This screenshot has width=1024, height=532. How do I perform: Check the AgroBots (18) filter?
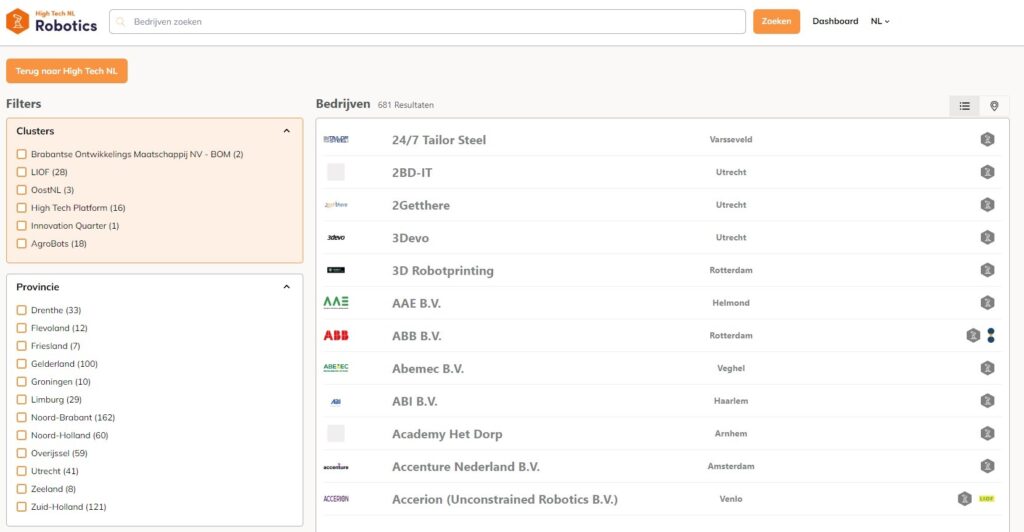(x=22, y=243)
